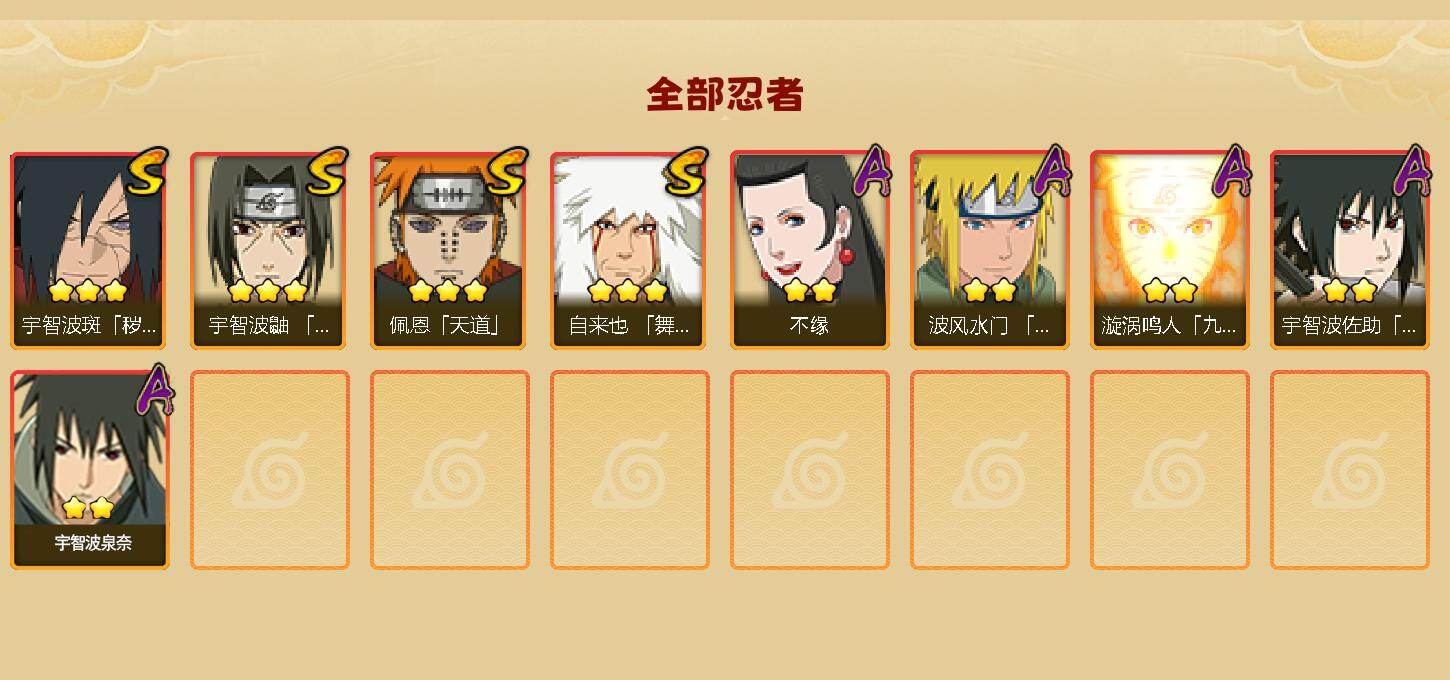Image resolution: width=1450 pixels, height=680 pixels.
Task: Choose the 佩恩「天道」 ninja card
Action: click(x=448, y=250)
